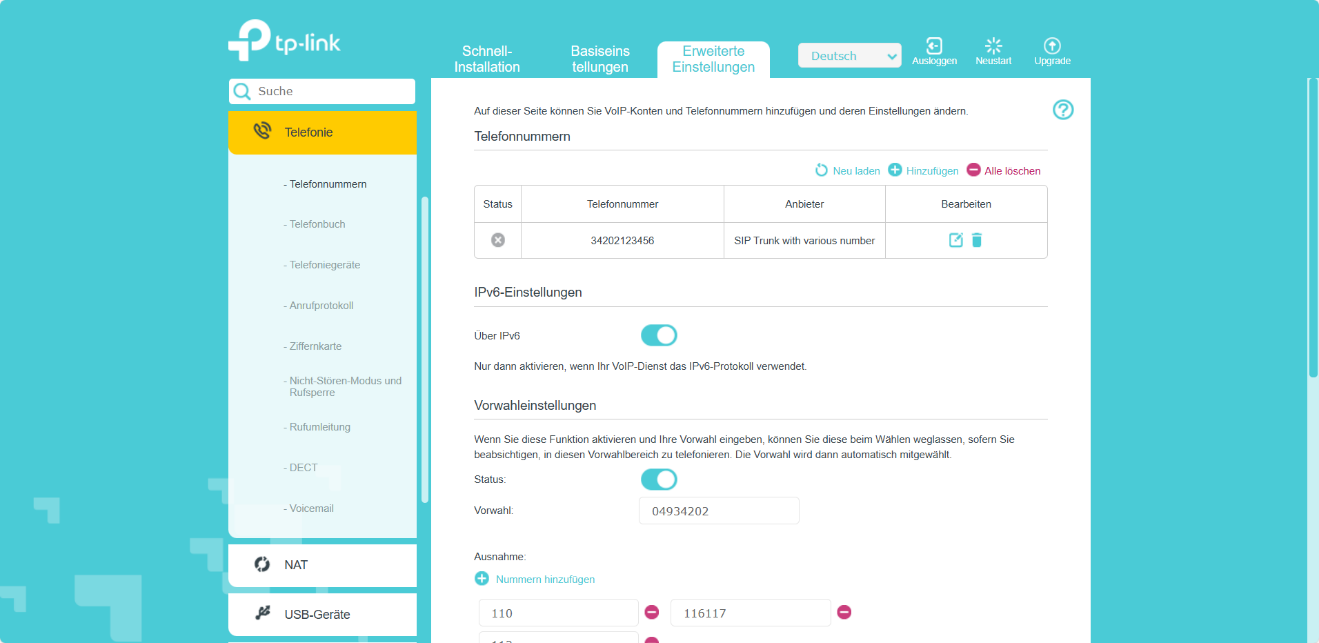
Task: Remove exception 116117 with minus icon
Action: (x=844, y=612)
